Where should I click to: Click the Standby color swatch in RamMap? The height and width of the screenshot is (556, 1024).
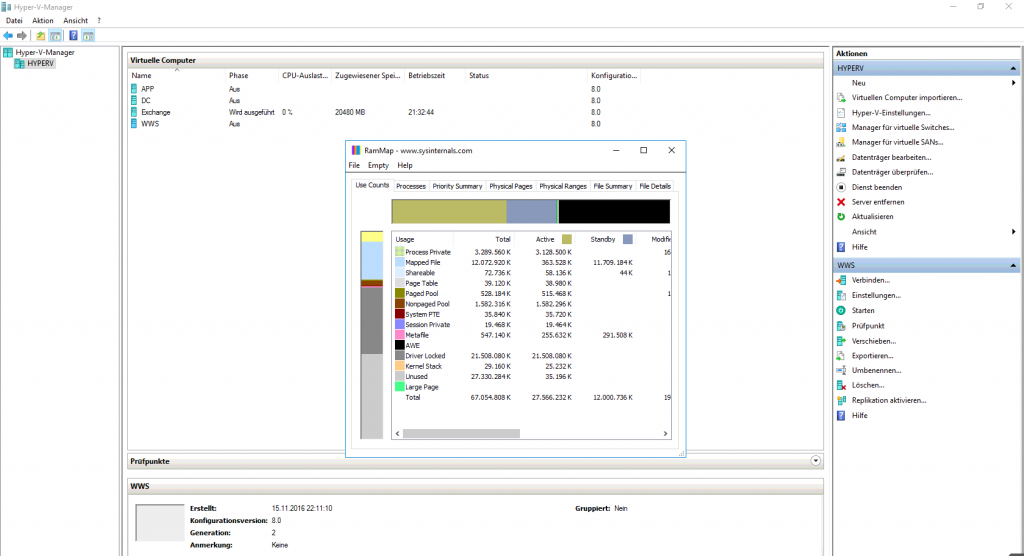click(628, 239)
